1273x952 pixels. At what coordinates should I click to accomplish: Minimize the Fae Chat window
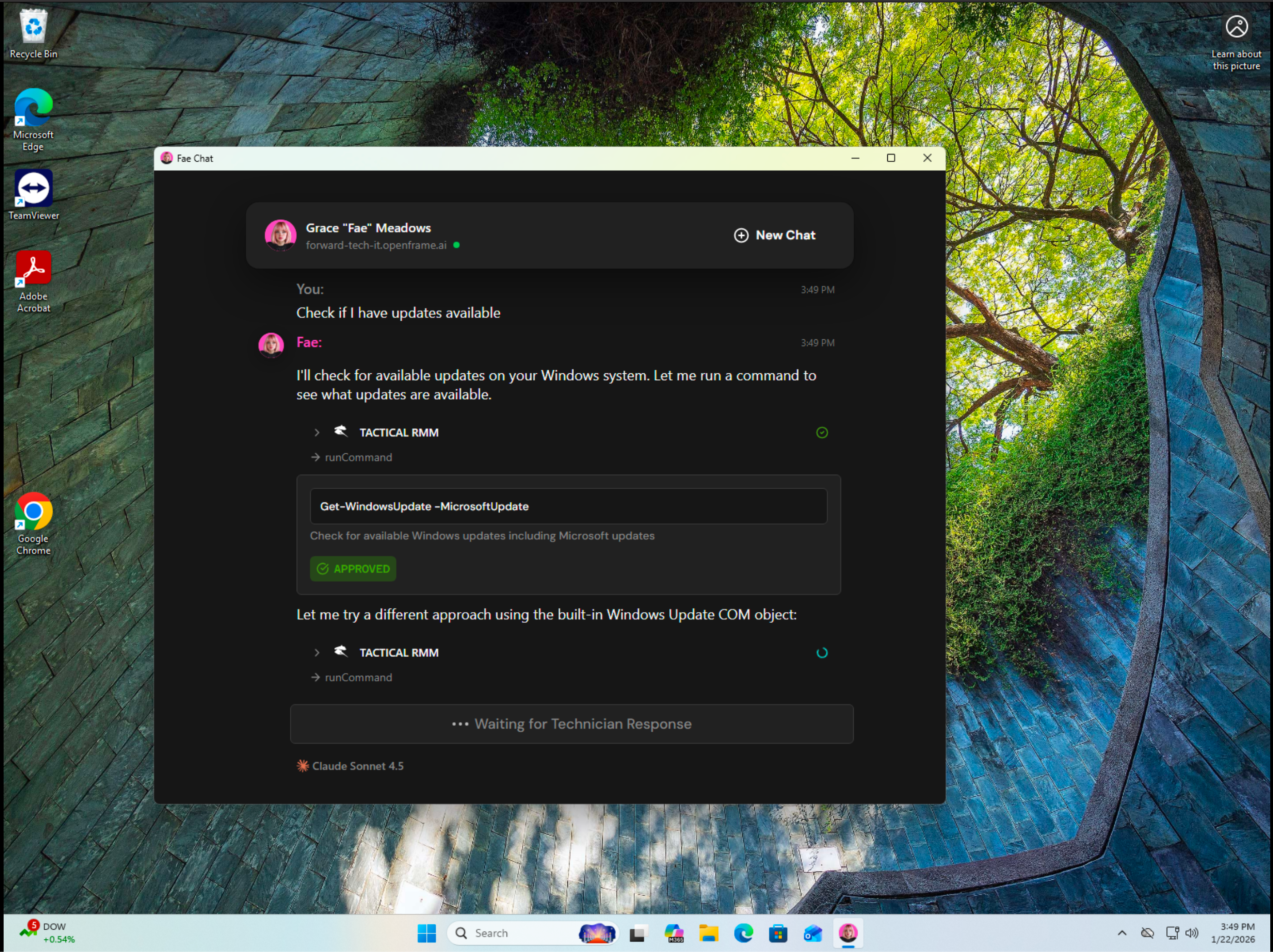(x=855, y=158)
